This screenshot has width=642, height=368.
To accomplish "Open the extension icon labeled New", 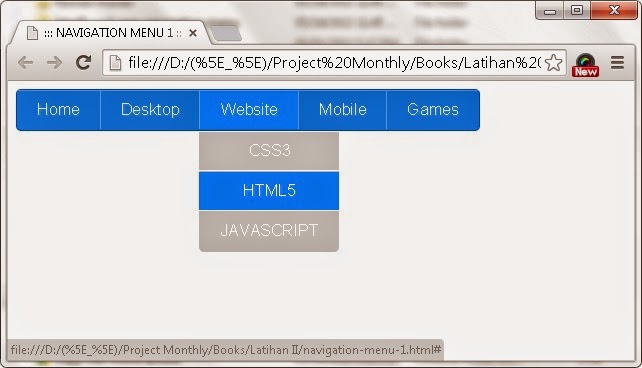I will 585,65.
